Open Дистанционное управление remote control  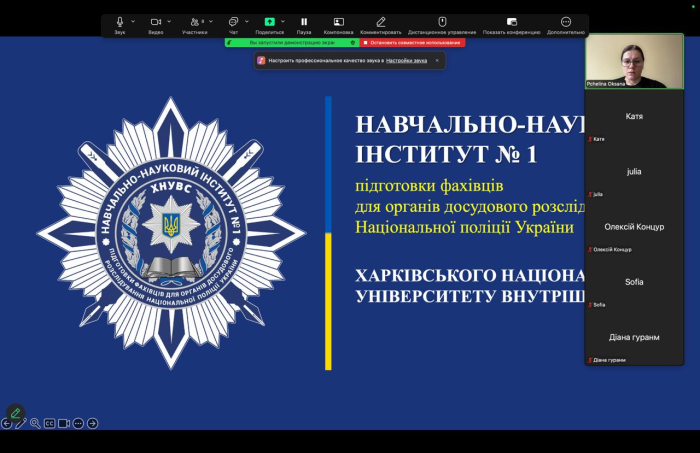[442, 22]
